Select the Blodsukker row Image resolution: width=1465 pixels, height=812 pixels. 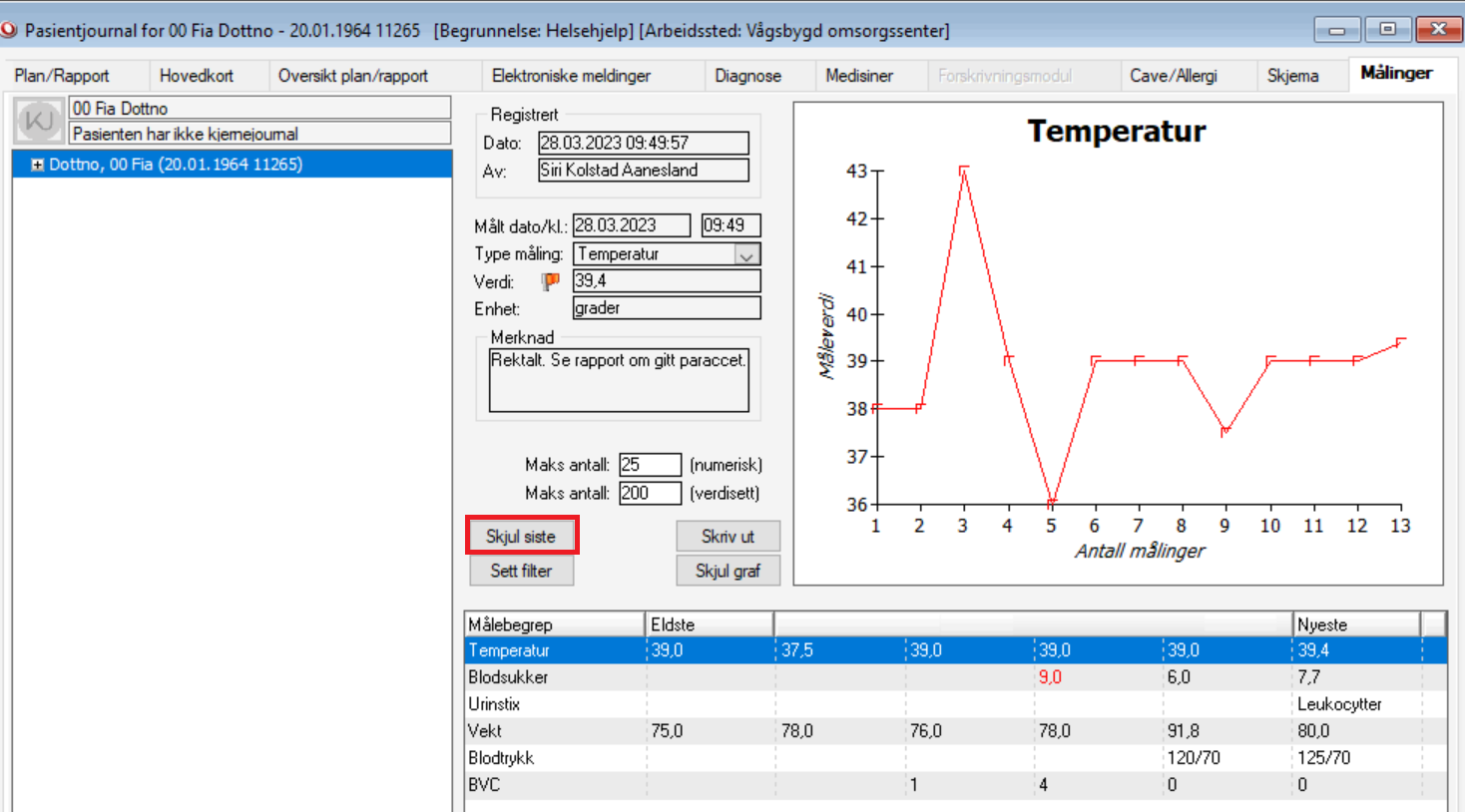click(x=955, y=677)
